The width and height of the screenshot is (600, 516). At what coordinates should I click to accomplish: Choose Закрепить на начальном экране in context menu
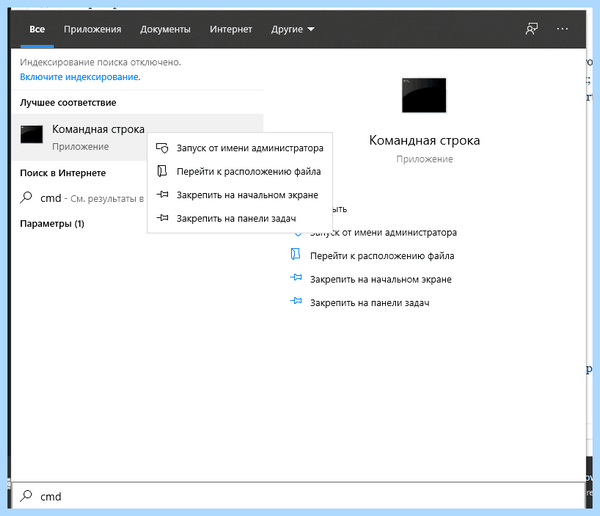(x=240, y=195)
